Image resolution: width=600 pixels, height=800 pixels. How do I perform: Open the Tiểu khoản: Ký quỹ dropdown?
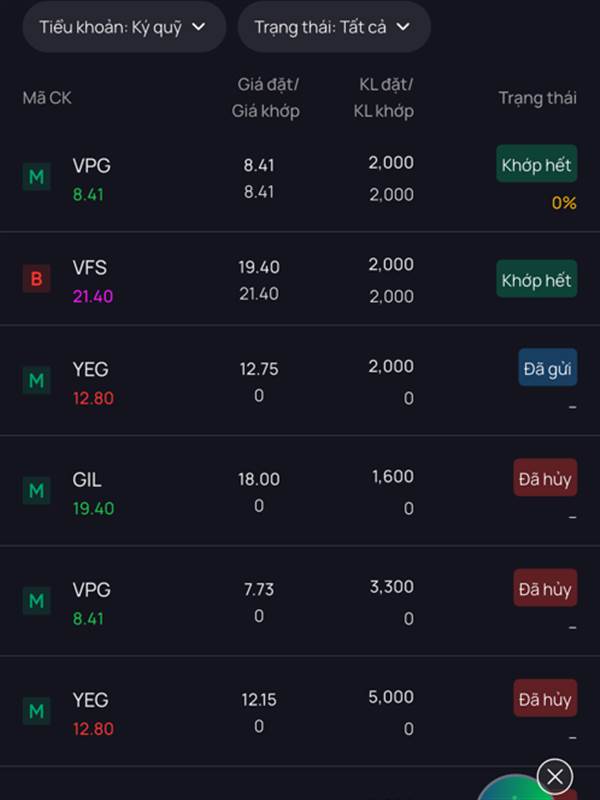tap(124, 27)
